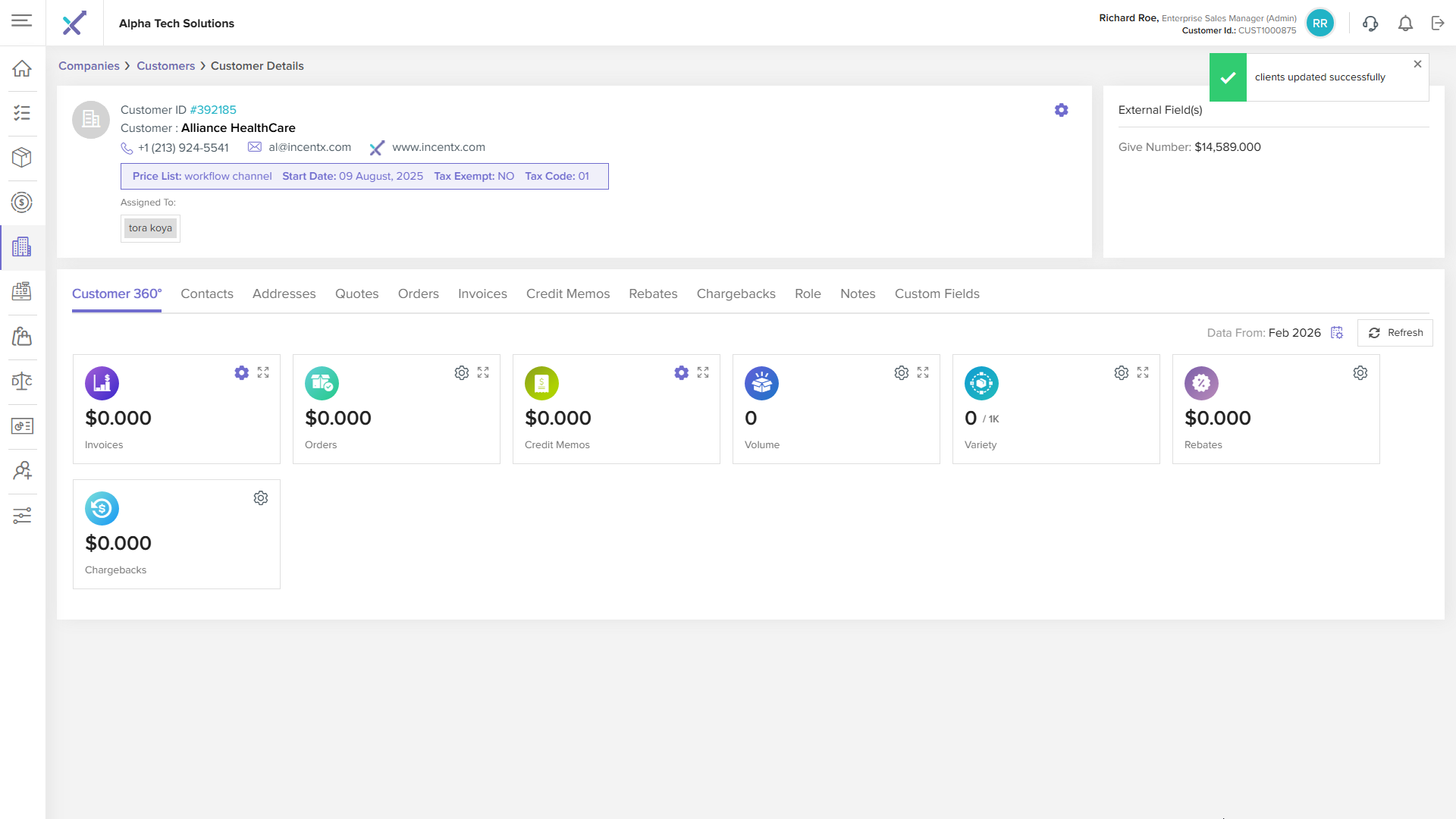Click the notifications bell icon
Screen dimensions: 1456x819
click(x=1405, y=24)
